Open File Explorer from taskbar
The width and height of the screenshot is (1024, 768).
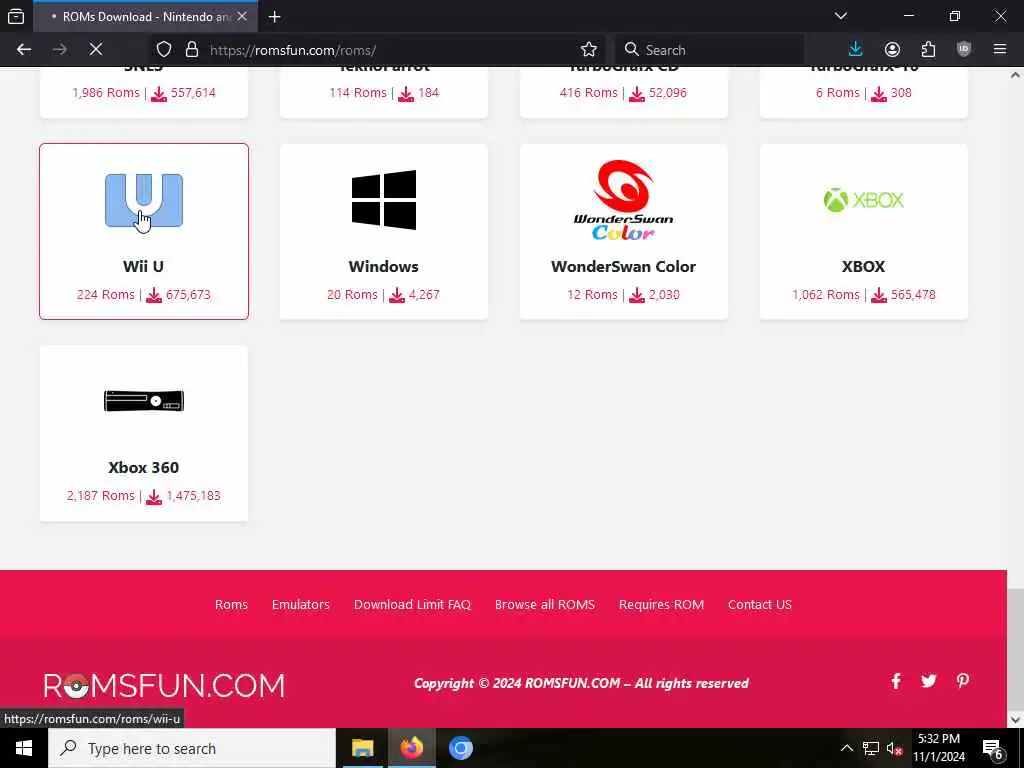pyautogui.click(x=362, y=748)
